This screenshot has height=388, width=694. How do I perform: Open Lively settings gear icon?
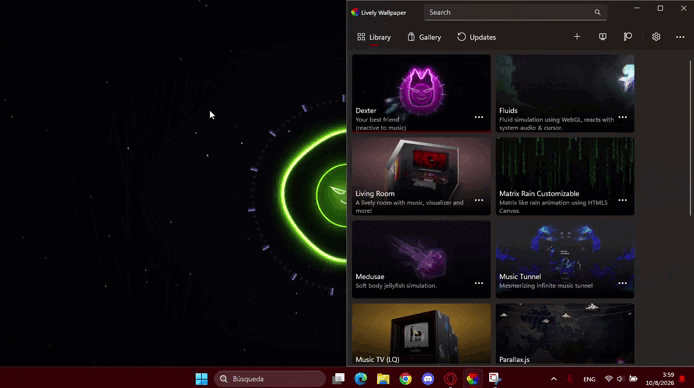tap(656, 37)
